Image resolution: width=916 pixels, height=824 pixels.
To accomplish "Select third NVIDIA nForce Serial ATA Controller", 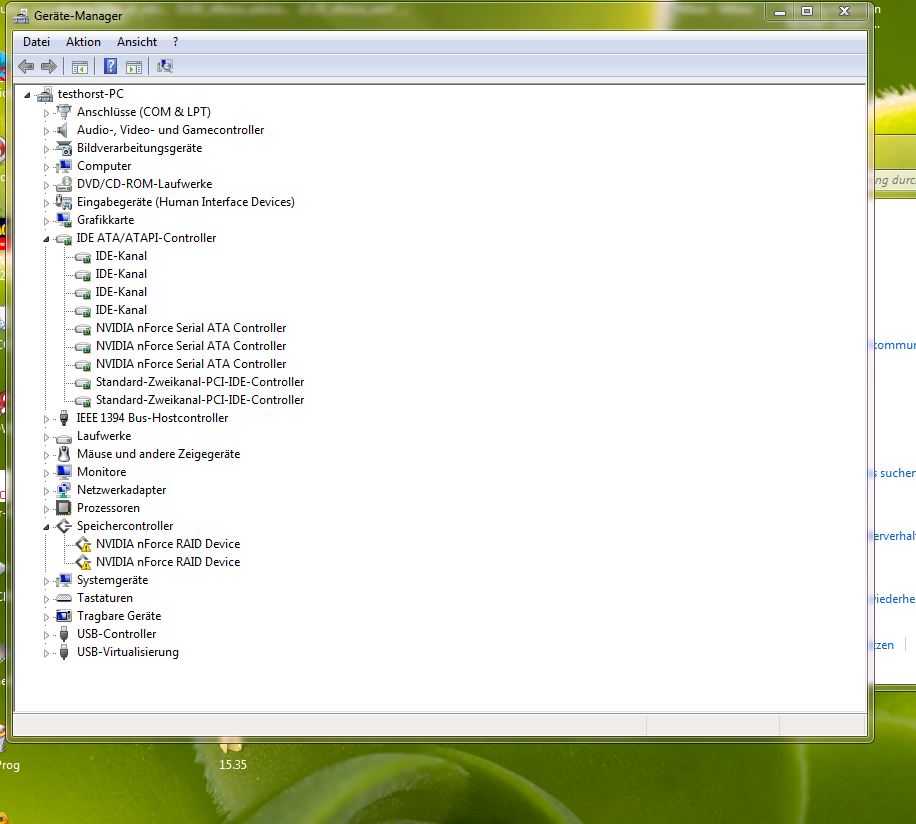I will pyautogui.click(x=191, y=364).
